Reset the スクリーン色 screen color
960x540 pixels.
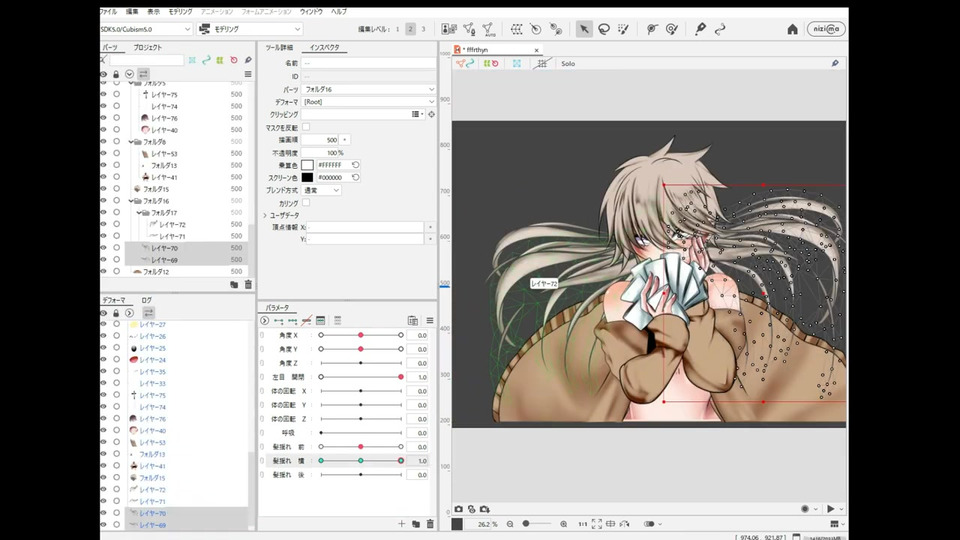coord(355,178)
